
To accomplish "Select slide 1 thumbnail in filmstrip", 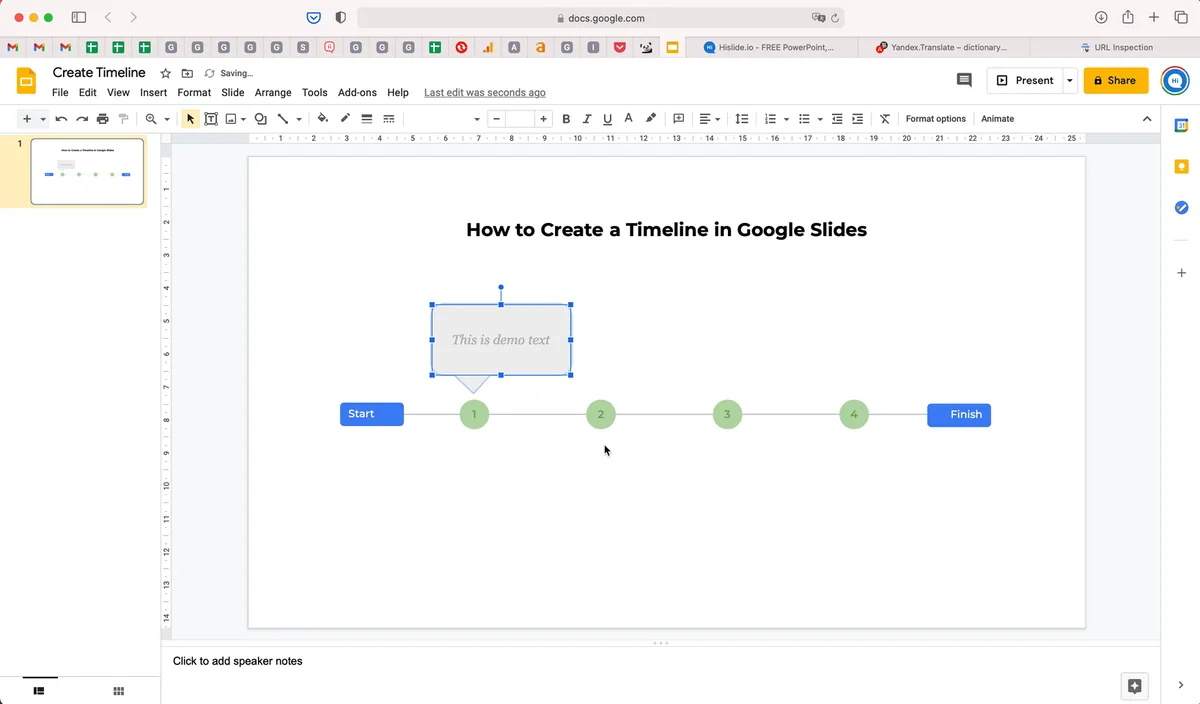I will [87, 171].
